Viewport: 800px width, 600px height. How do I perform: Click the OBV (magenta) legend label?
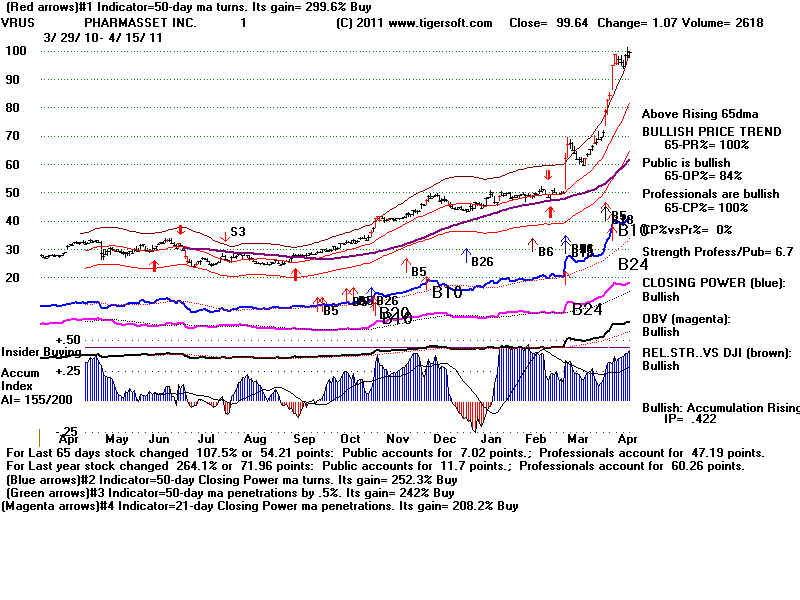(686, 319)
